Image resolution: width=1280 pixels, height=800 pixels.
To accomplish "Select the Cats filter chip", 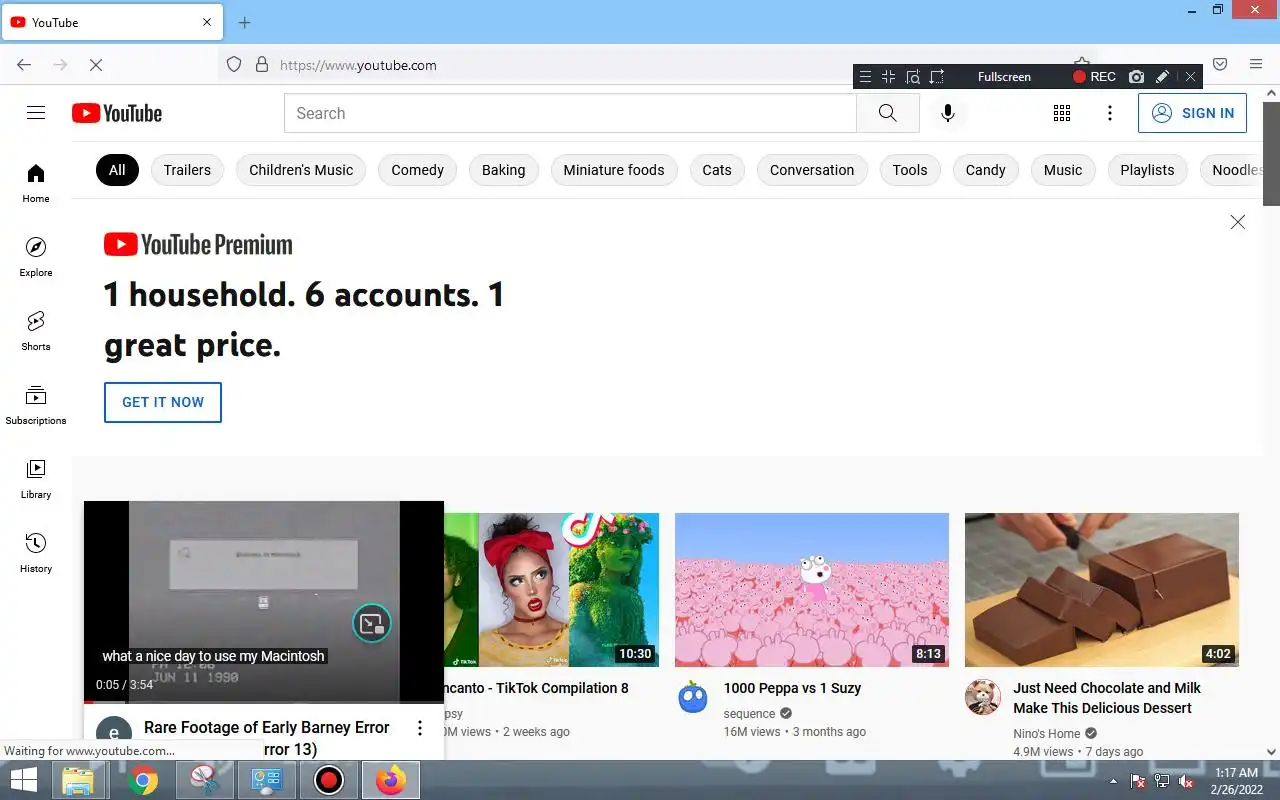I will click(x=717, y=170).
